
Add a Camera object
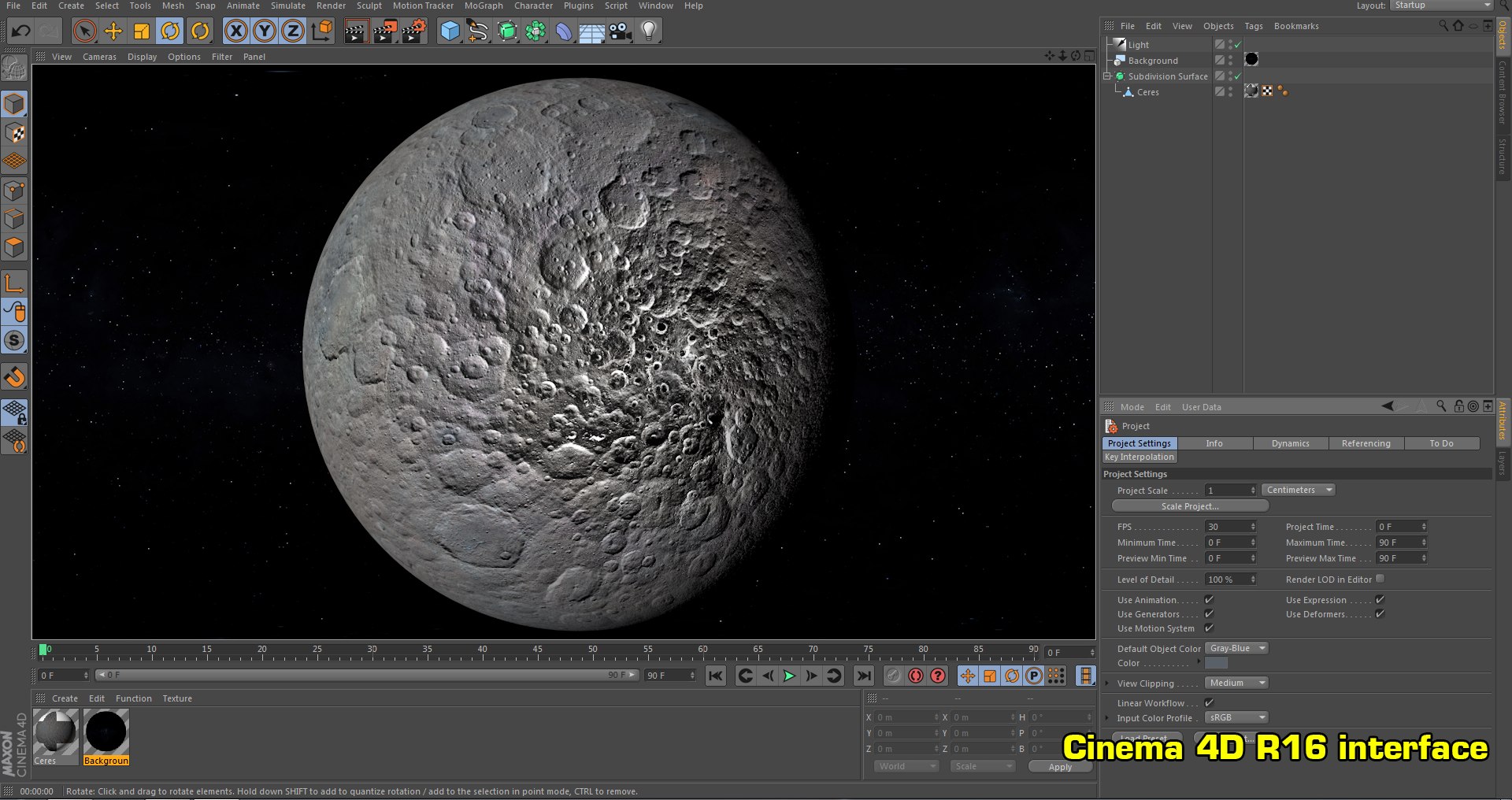coord(621,31)
